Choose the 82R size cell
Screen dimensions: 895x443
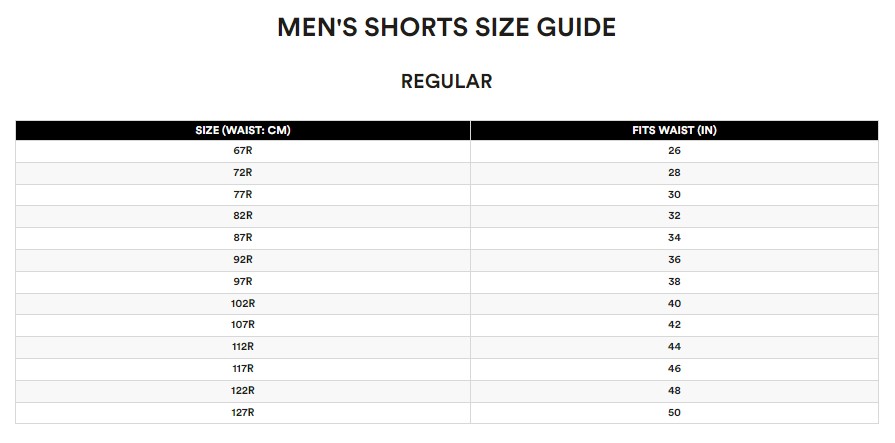(243, 216)
